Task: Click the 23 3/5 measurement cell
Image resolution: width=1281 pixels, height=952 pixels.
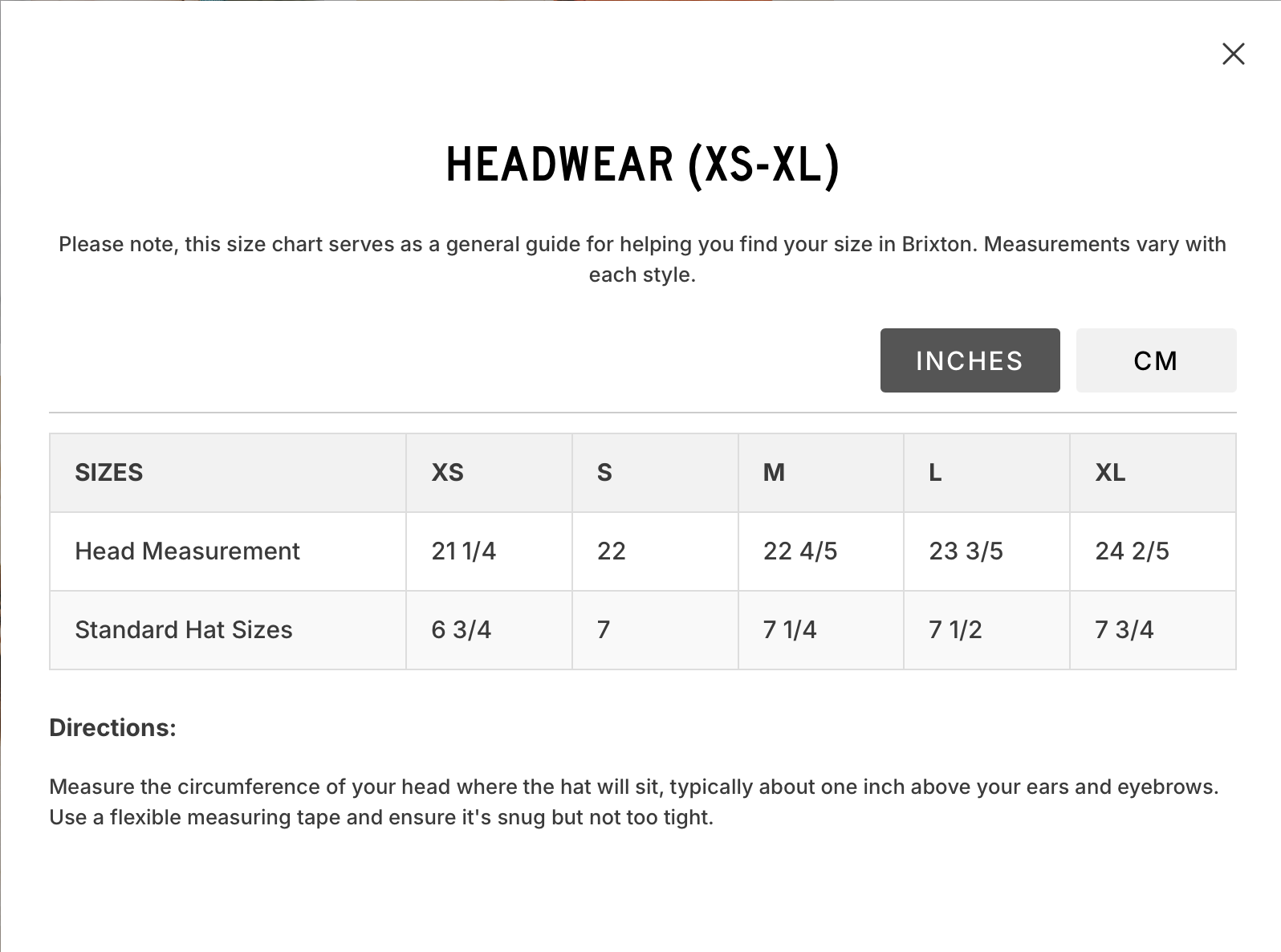Action: click(966, 551)
